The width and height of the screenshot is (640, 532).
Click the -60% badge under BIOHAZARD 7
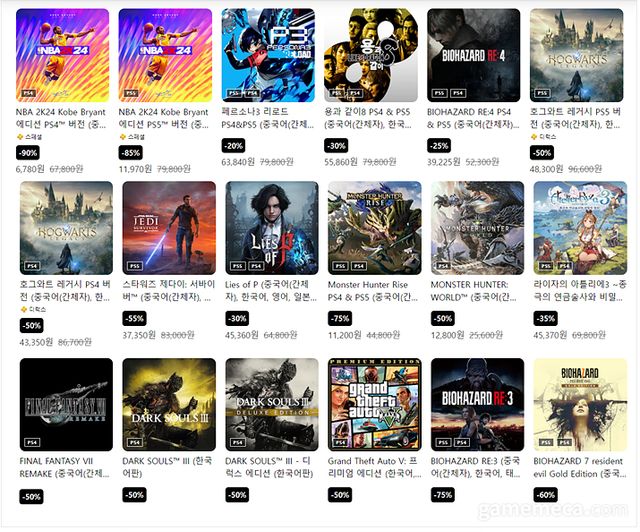tap(545, 495)
